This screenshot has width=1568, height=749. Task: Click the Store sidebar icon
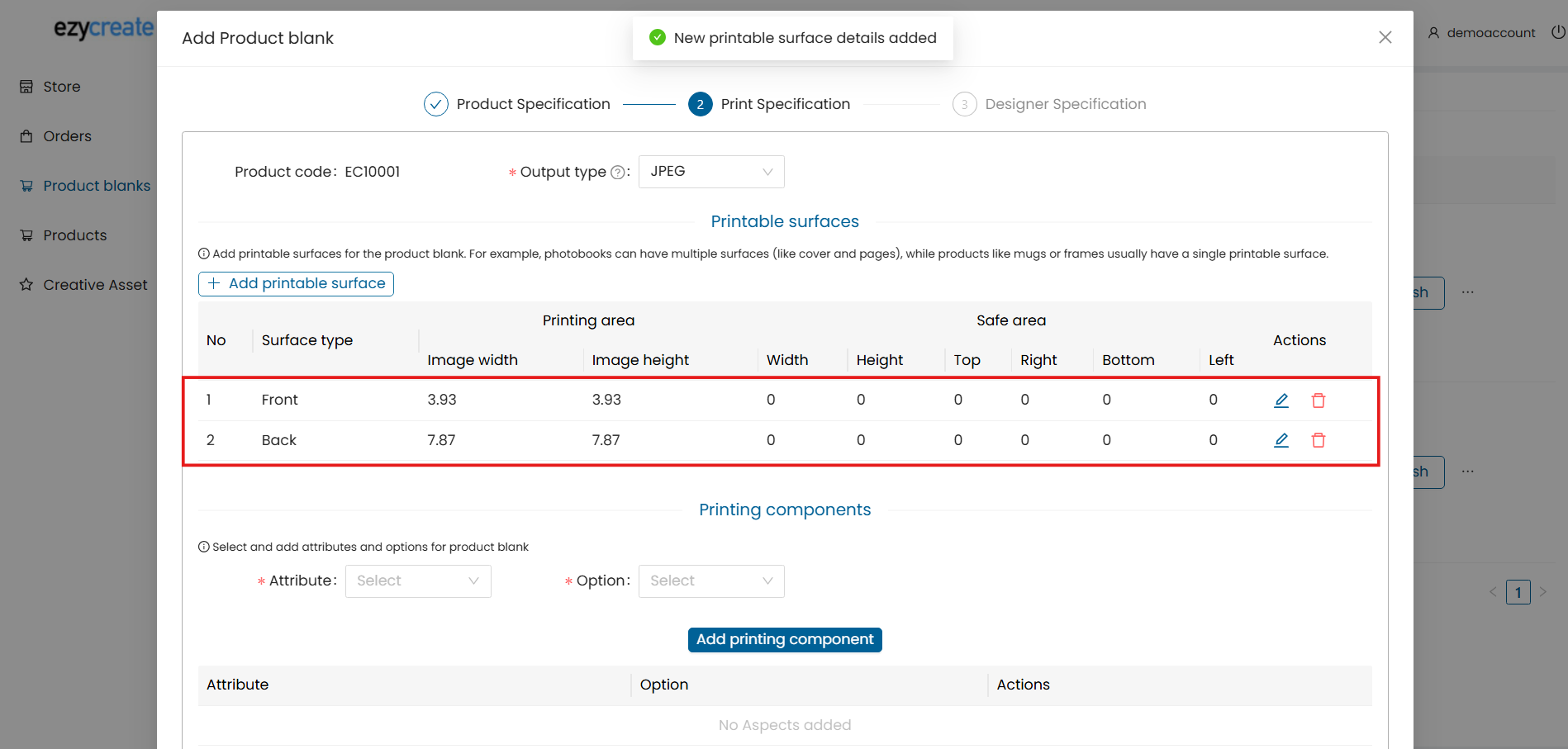click(x=26, y=87)
